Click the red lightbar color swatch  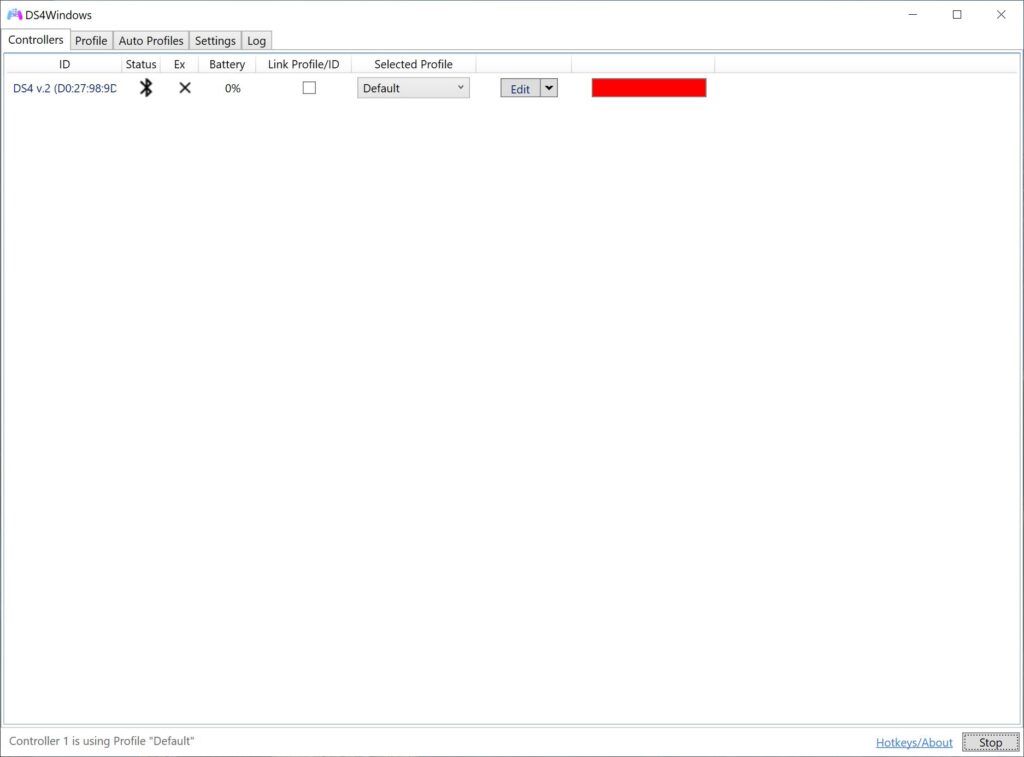click(649, 88)
